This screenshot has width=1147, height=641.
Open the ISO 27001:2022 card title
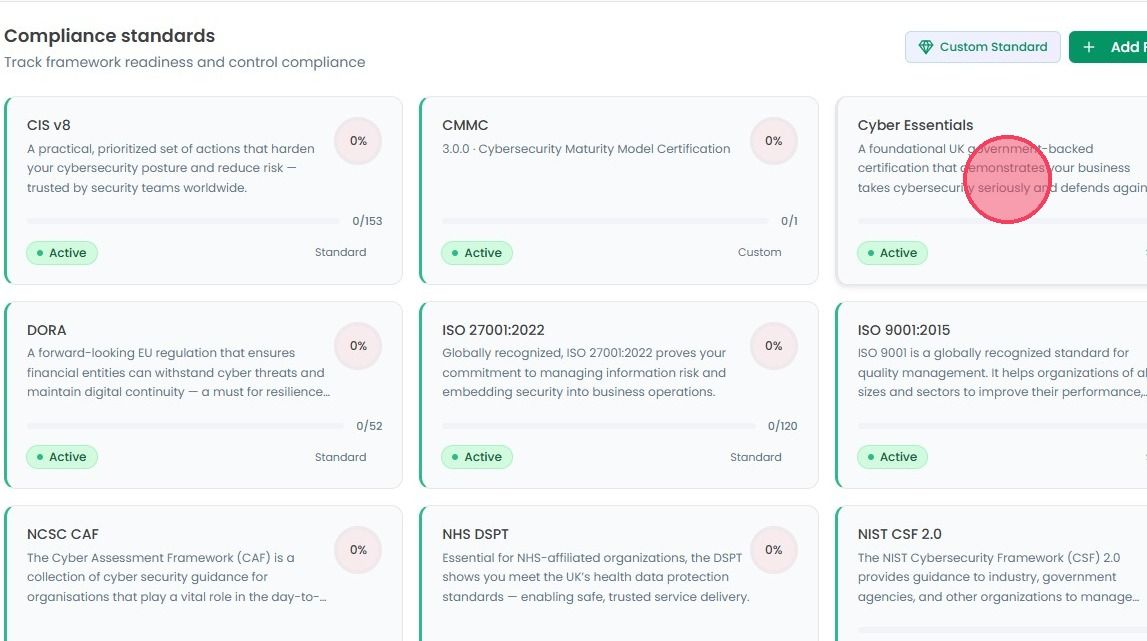pyautogui.click(x=493, y=330)
